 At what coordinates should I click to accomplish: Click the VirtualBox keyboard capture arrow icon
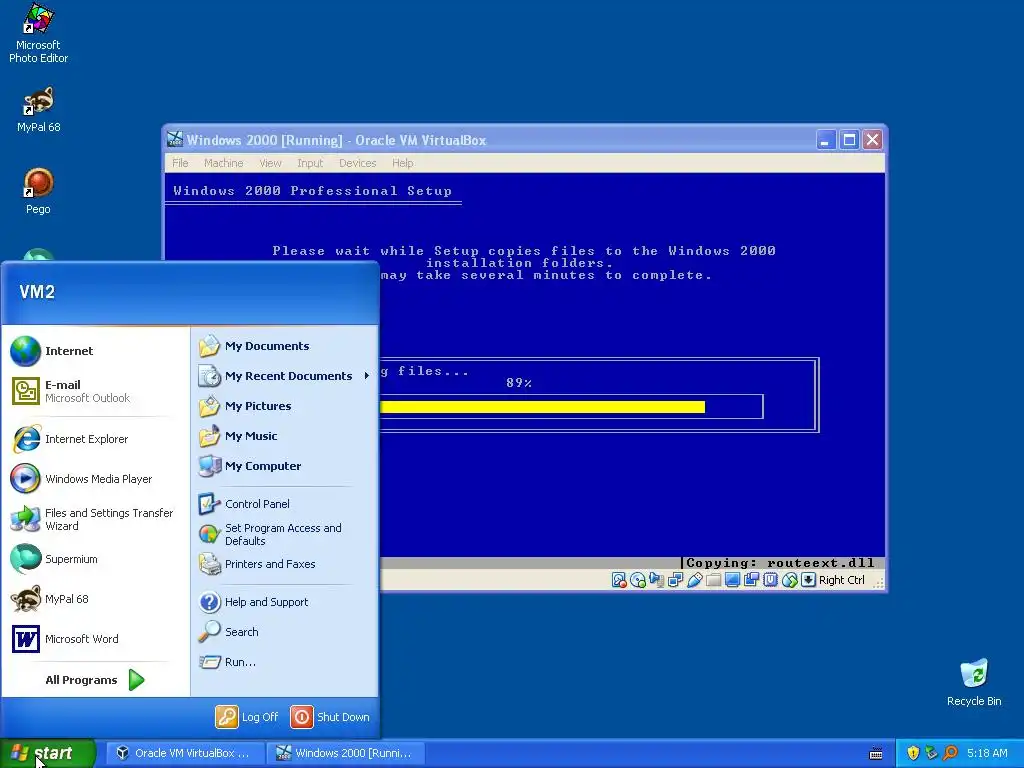point(808,580)
